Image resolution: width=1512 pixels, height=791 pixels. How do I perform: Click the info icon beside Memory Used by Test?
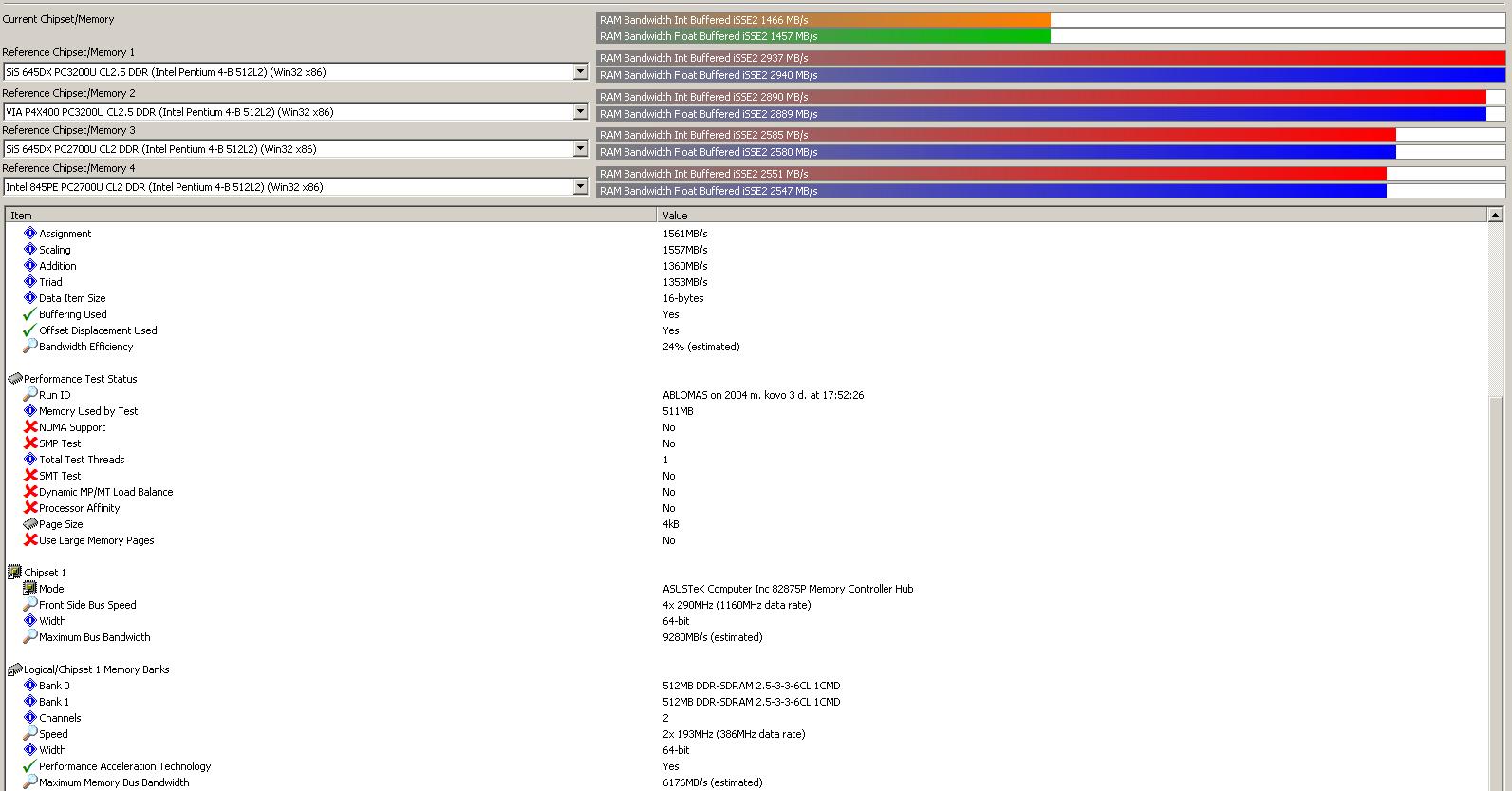tap(29, 410)
